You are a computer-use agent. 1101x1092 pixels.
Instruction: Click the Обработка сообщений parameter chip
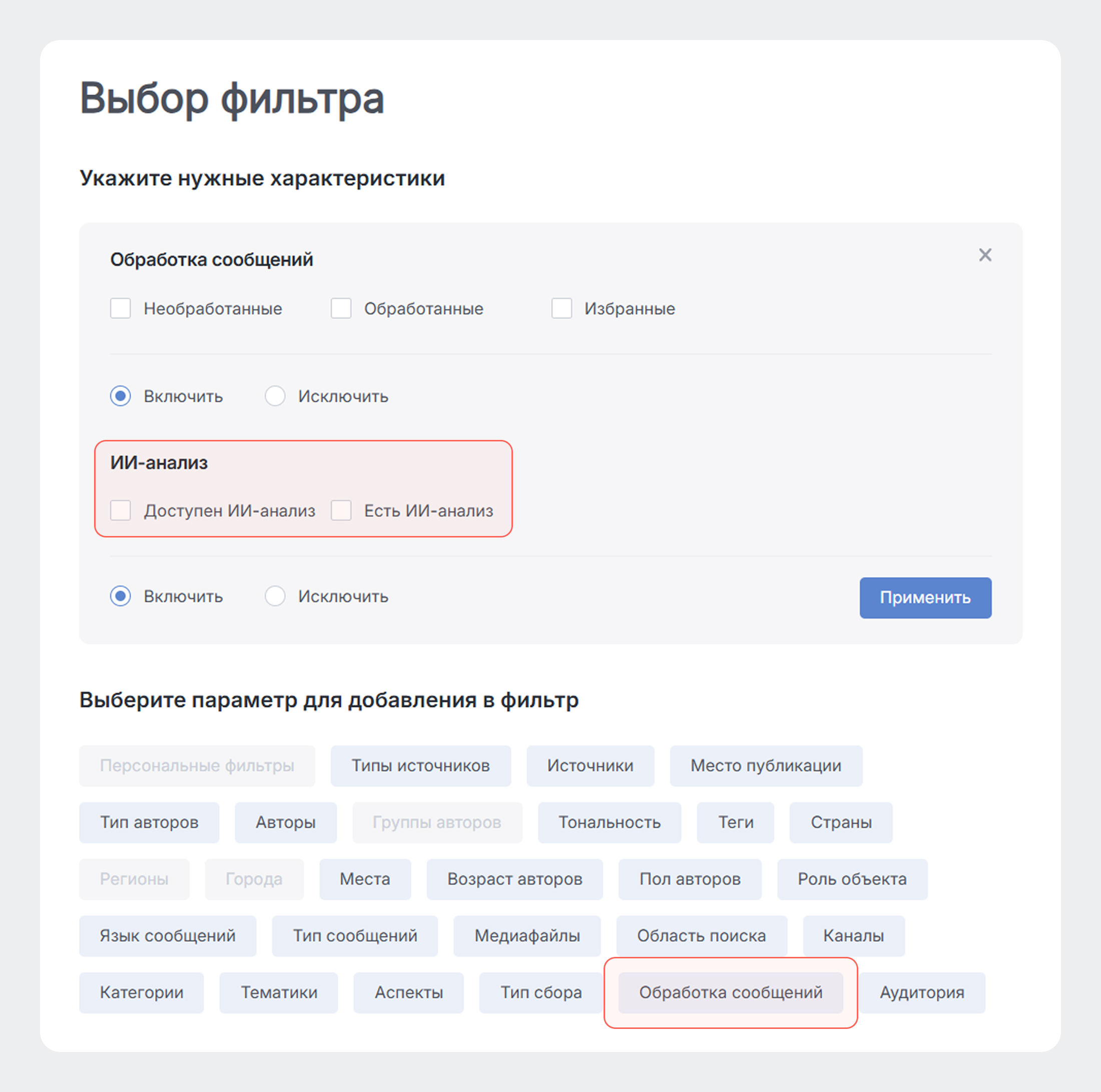pyautogui.click(x=730, y=992)
